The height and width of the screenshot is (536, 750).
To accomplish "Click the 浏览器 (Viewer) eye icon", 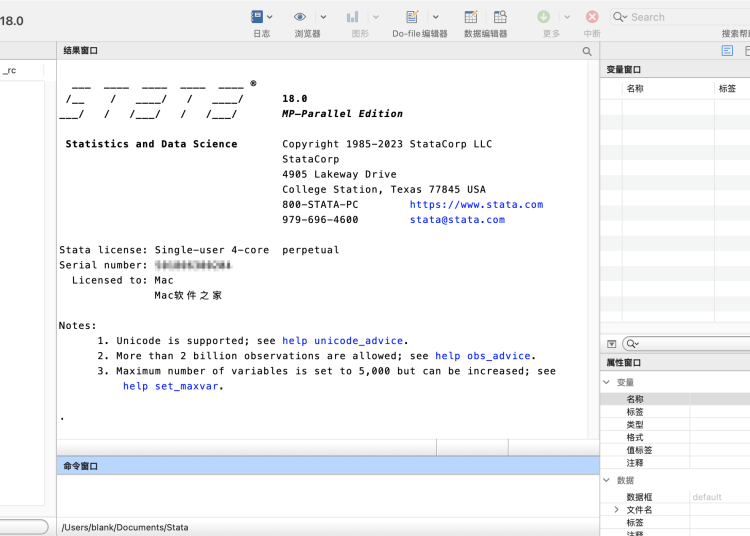I will coord(300,16).
